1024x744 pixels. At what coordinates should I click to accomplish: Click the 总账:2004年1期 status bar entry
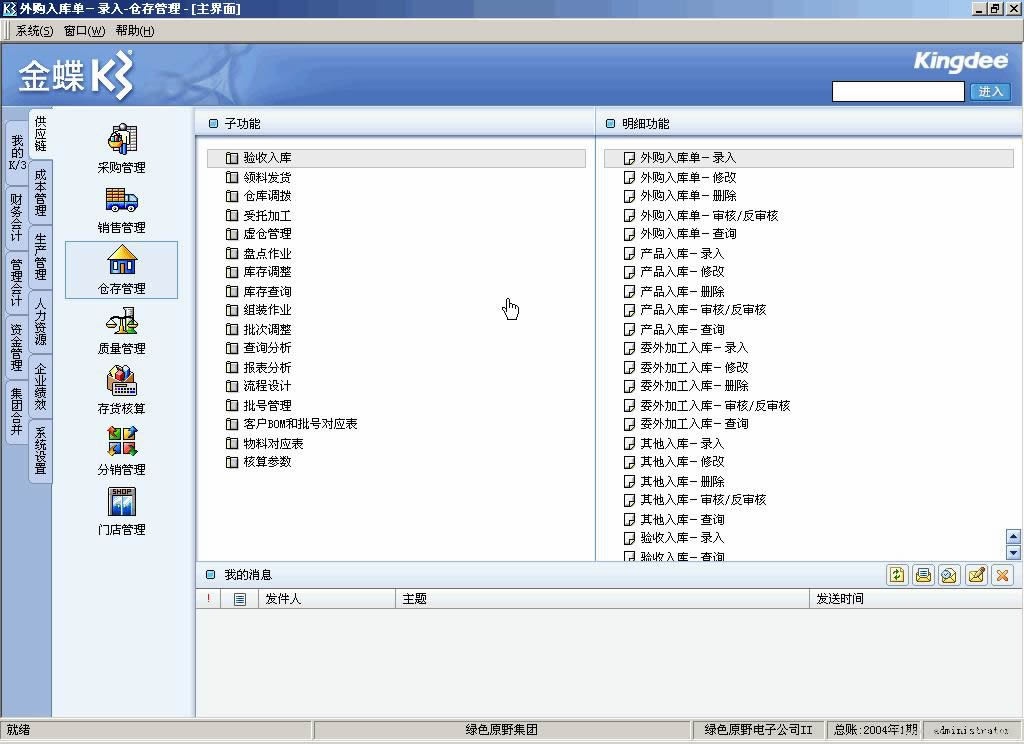click(874, 730)
